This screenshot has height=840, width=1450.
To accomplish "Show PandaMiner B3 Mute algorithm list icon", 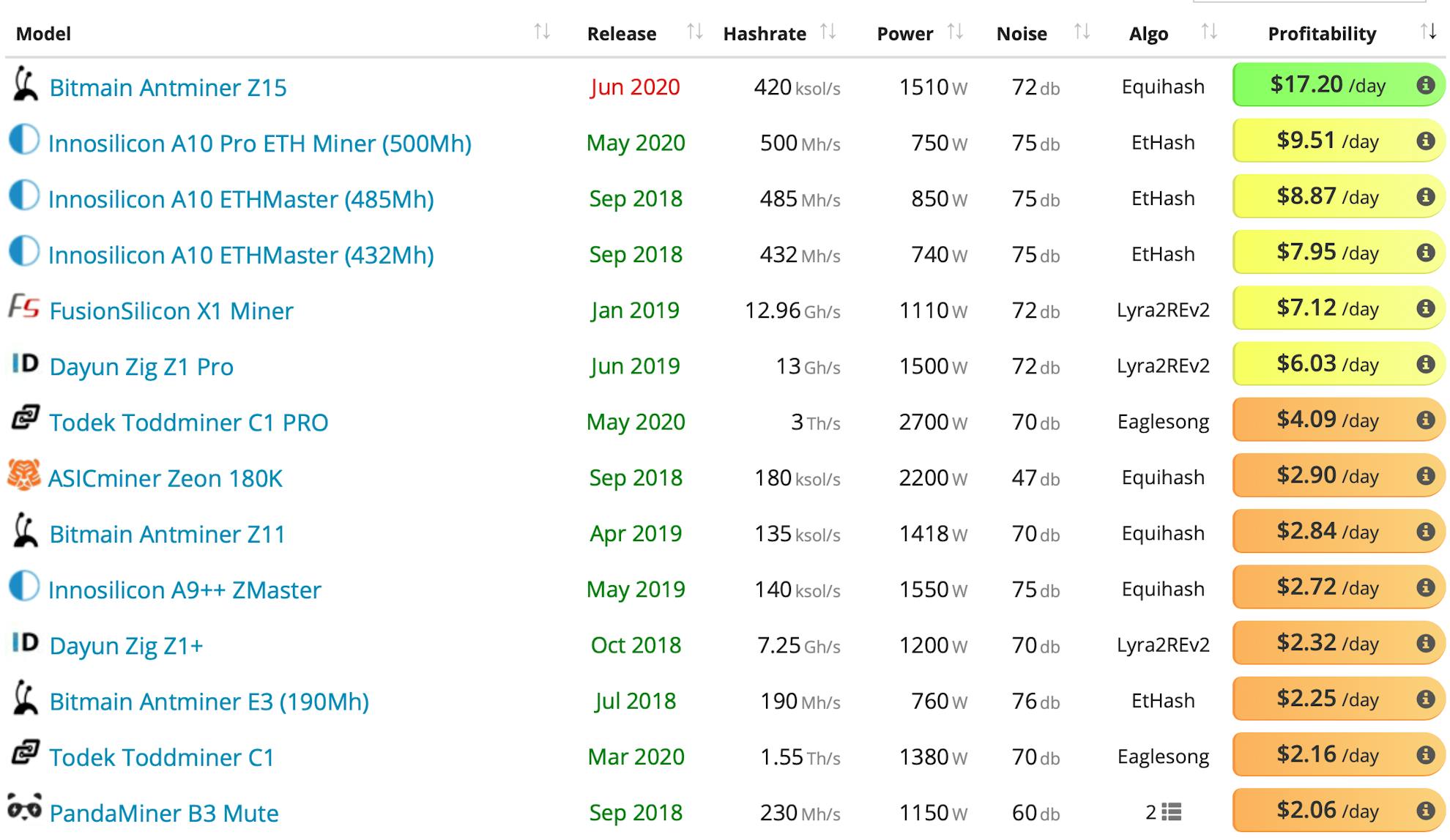I will [x=1172, y=812].
